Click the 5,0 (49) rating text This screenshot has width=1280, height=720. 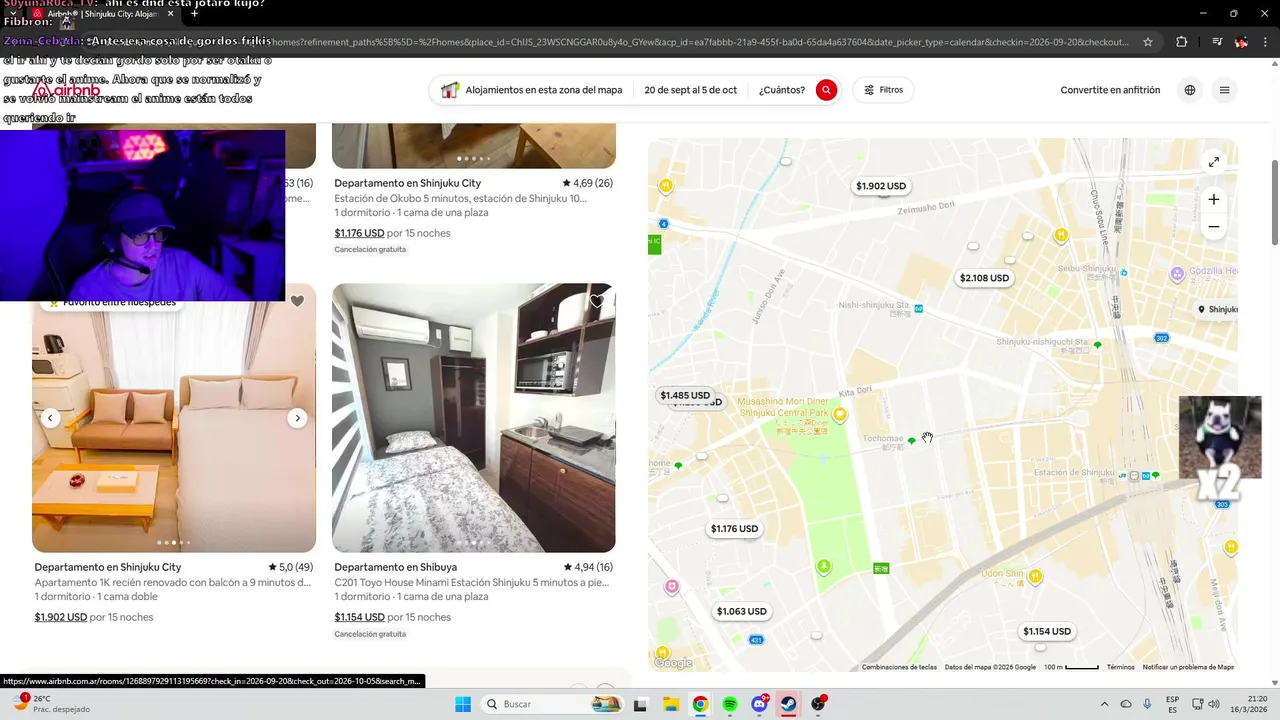tap(291, 567)
